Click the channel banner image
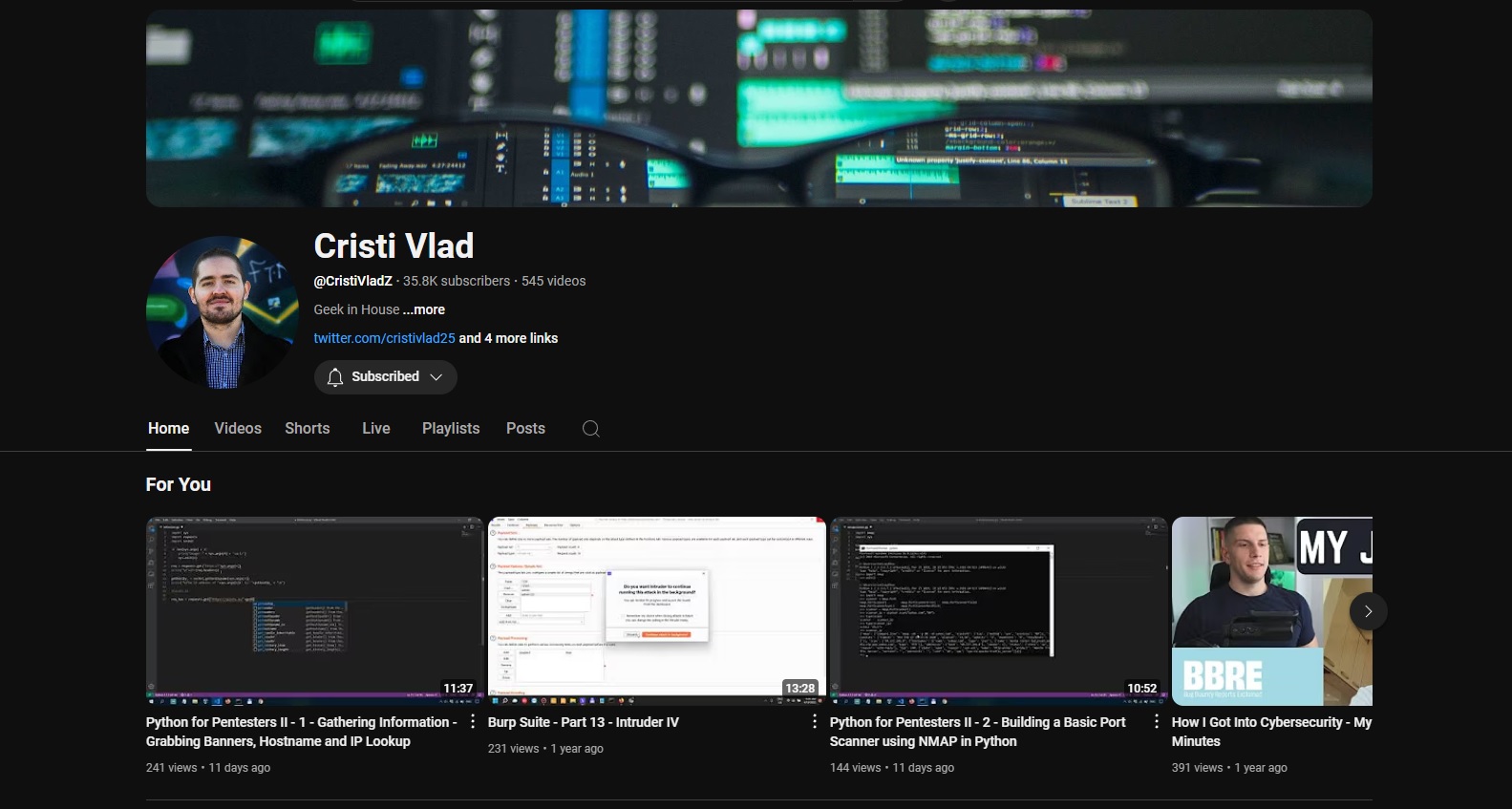Image resolution: width=1512 pixels, height=809 pixels. click(x=759, y=108)
